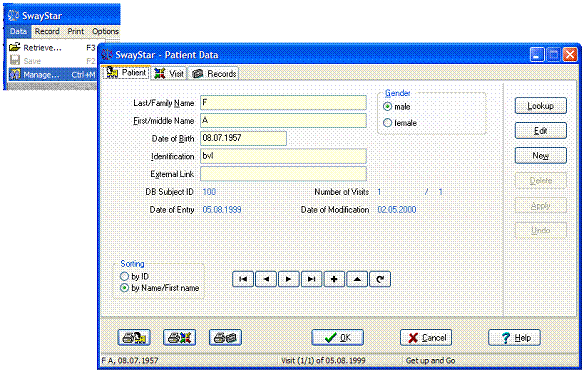The width and height of the screenshot is (585, 375).
Task: Click the Last/Family Name field
Action: click(283, 103)
